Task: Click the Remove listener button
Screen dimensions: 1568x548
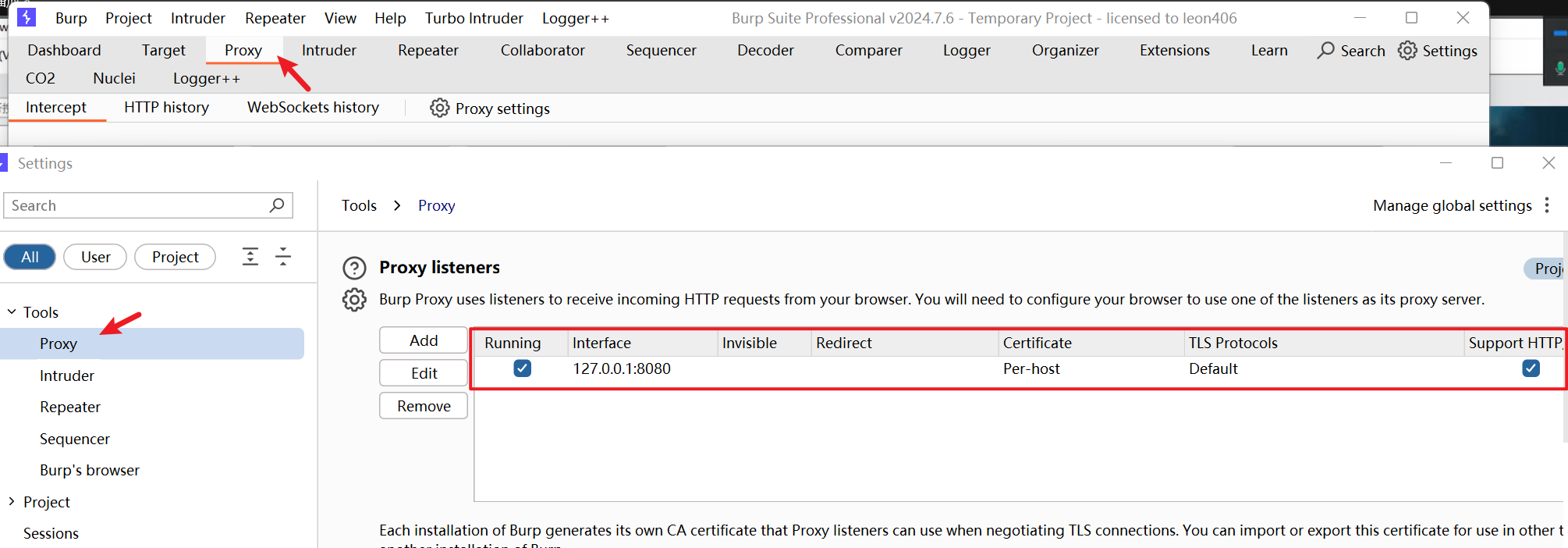Action: [424, 406]
